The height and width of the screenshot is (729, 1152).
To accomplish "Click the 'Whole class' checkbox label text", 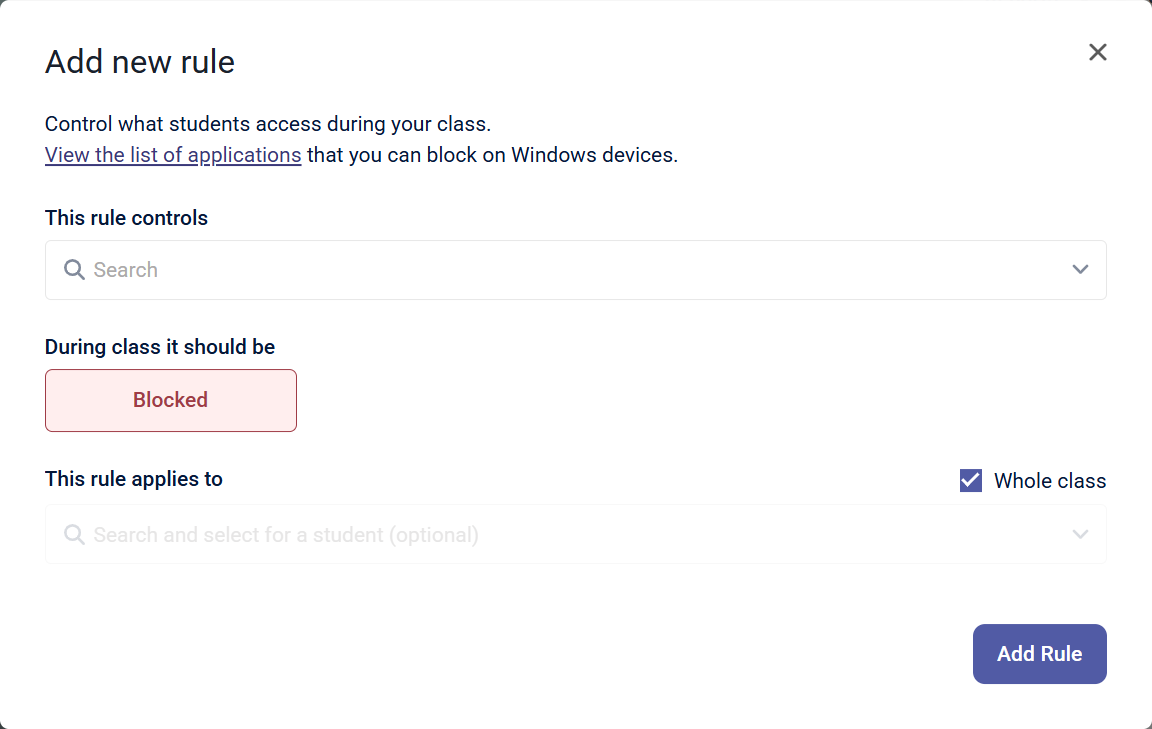I will (x=1050, y=481).
